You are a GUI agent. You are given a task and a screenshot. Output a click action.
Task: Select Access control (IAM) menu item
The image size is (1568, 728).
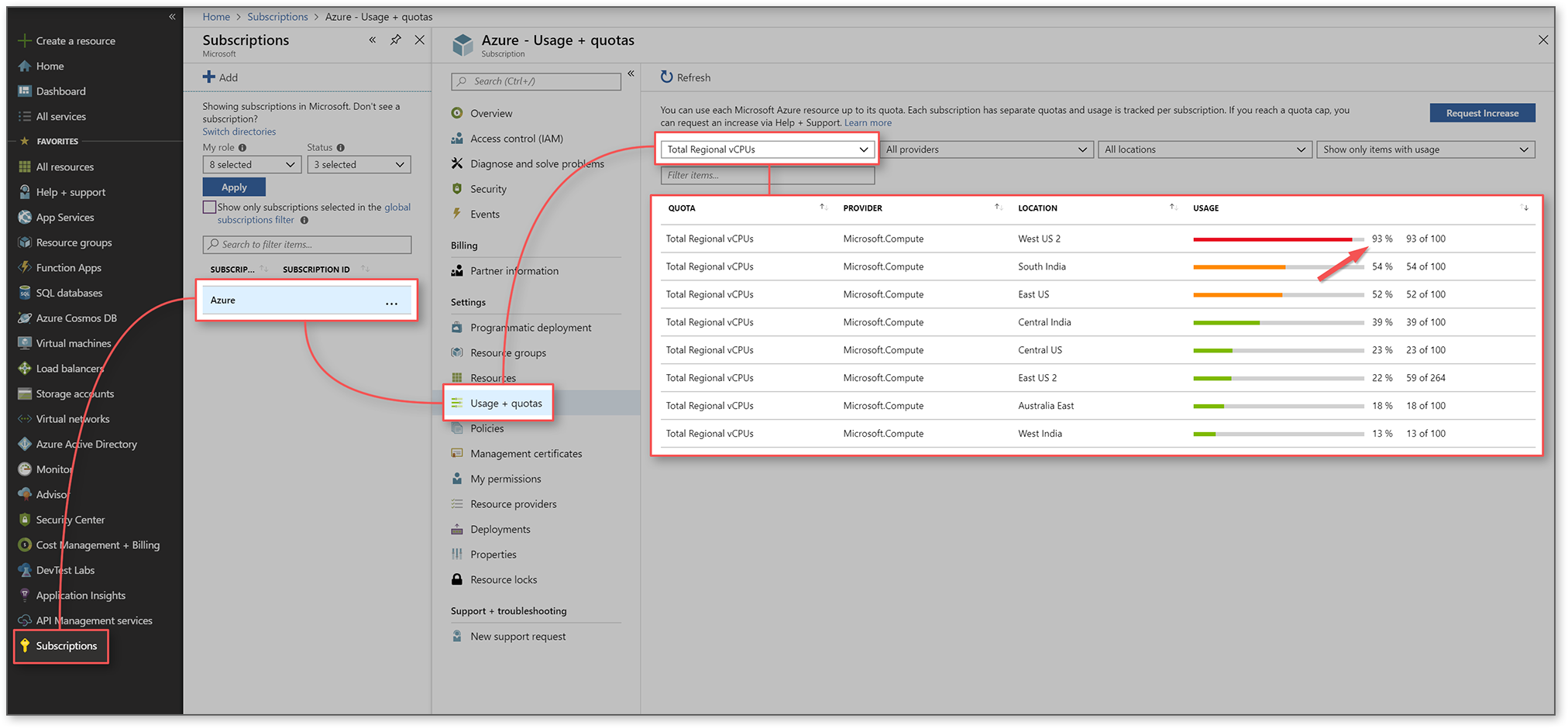[x=516, y=139]
